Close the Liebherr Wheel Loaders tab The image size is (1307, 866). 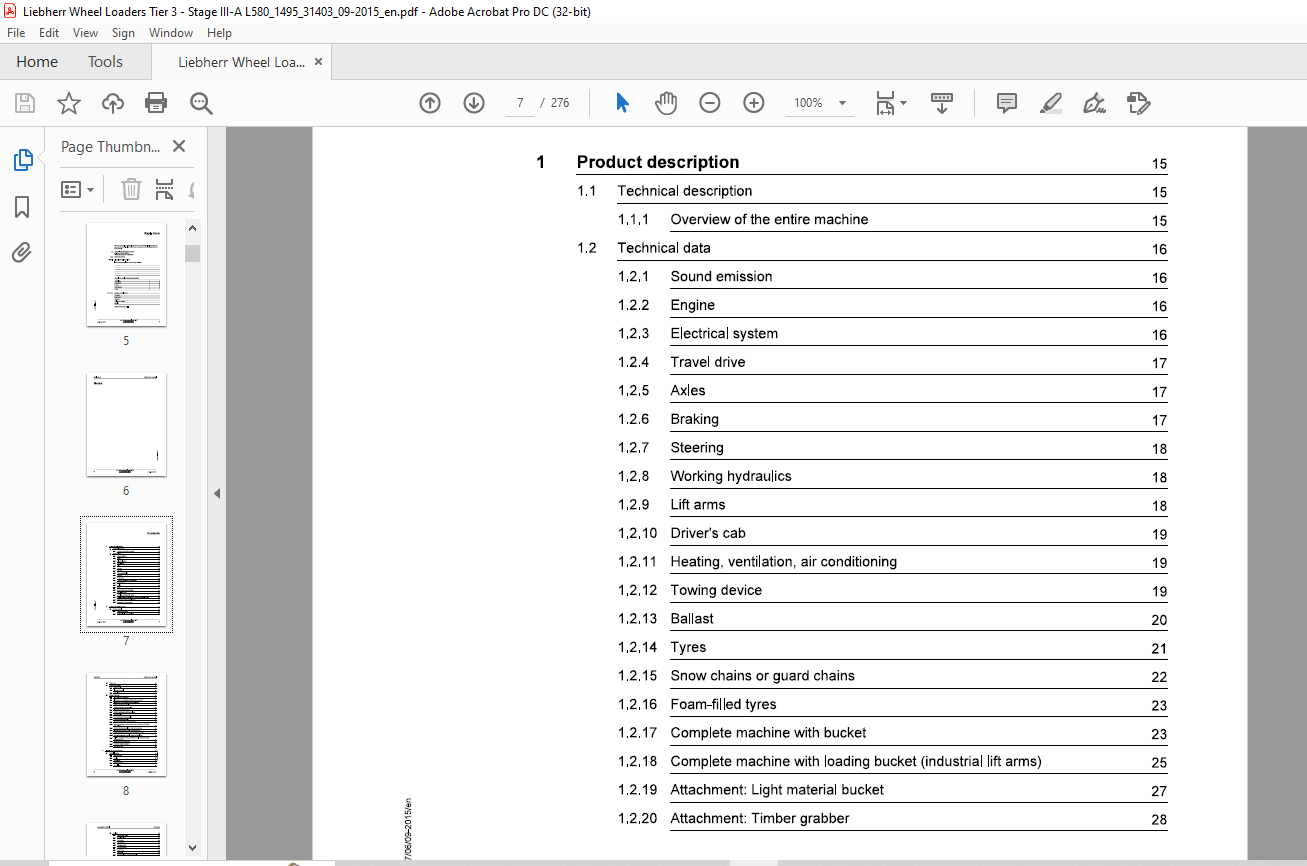318,62
